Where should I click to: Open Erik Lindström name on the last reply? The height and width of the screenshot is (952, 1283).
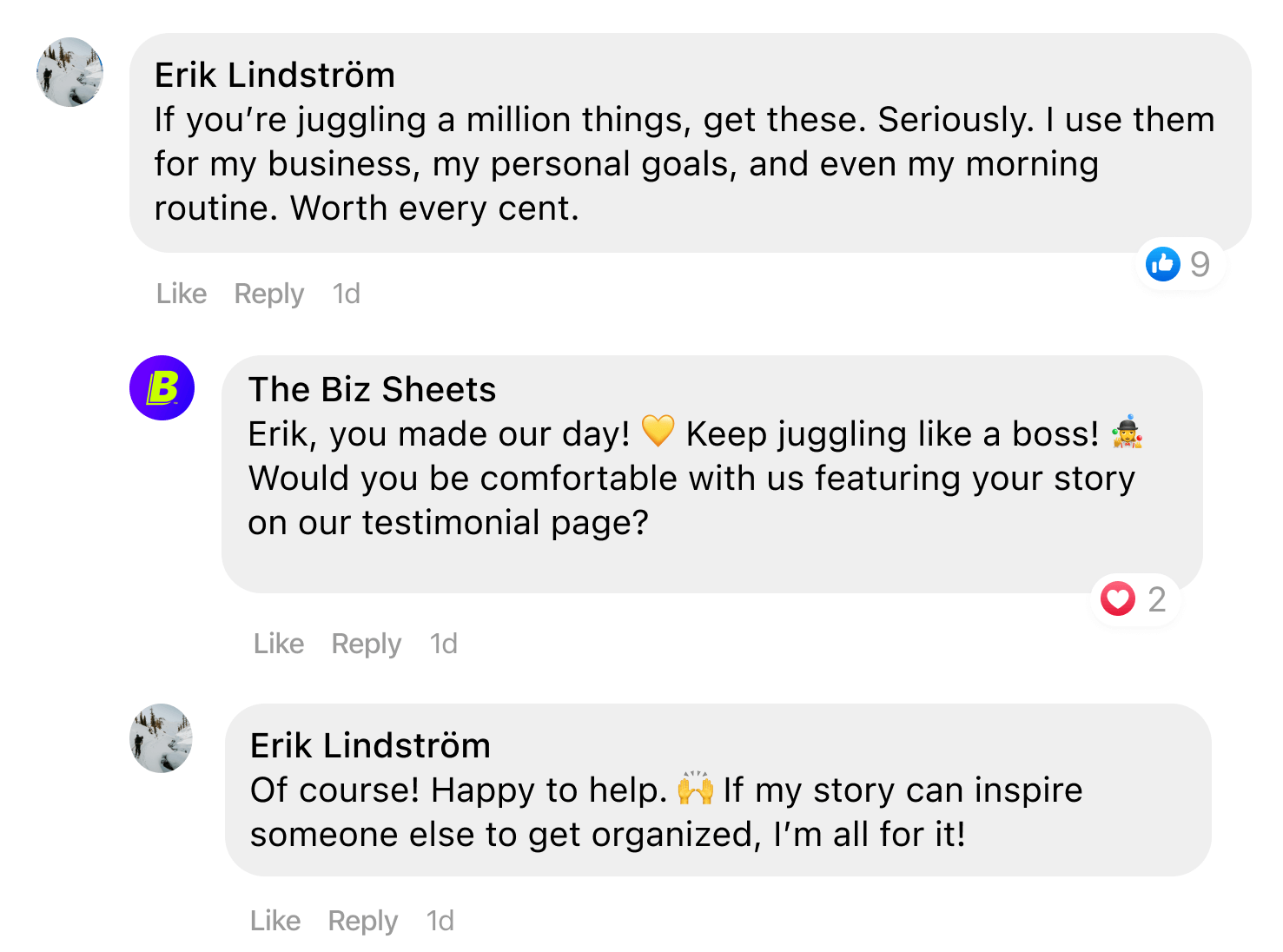tap(370, 746)
